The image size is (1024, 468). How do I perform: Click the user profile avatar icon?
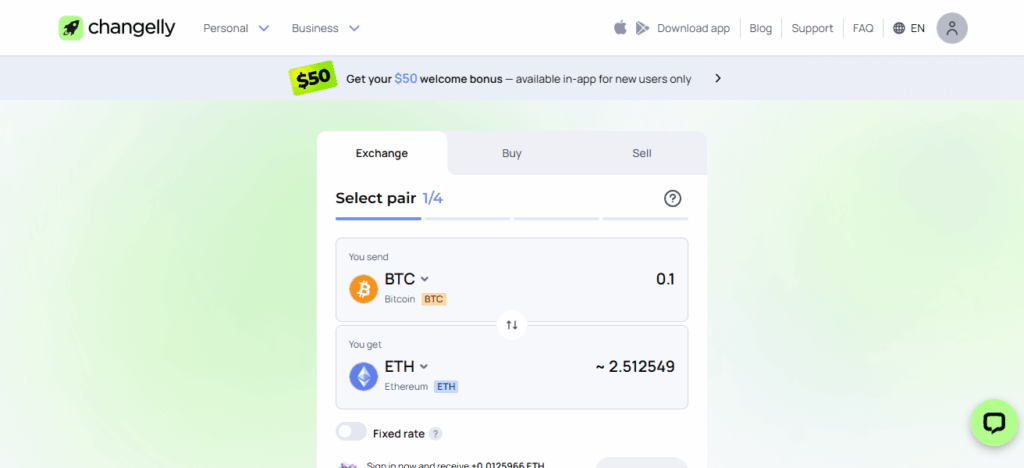pyautogui.click(x=952, y=28)
